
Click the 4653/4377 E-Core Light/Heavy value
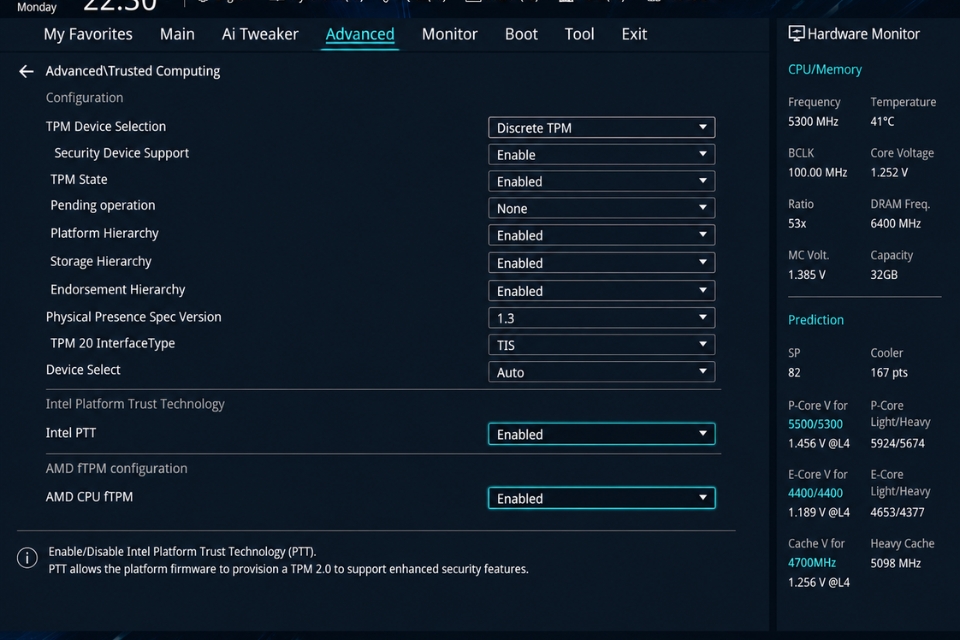click(x=898, y=512)
